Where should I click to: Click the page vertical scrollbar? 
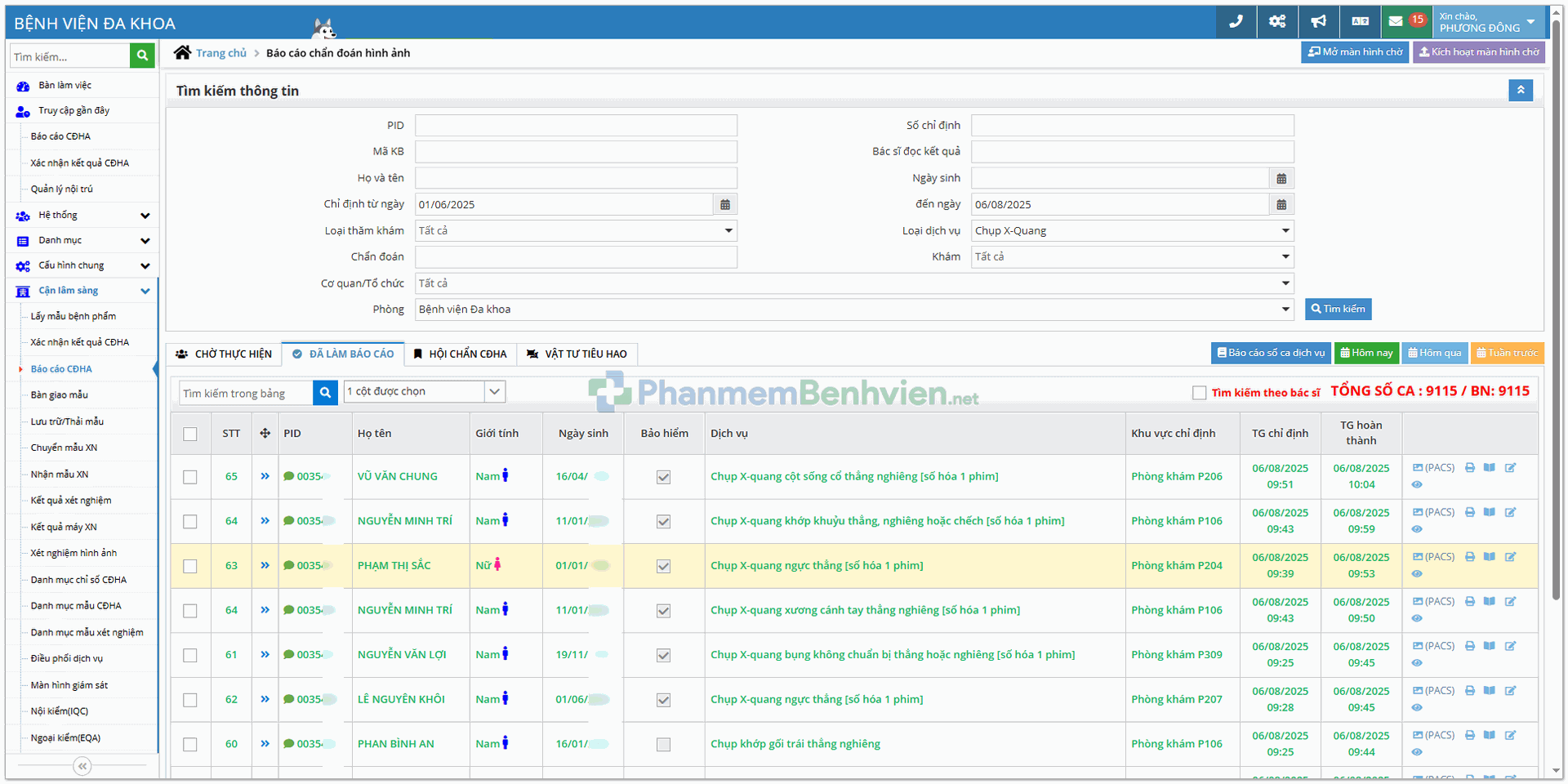1557,310
